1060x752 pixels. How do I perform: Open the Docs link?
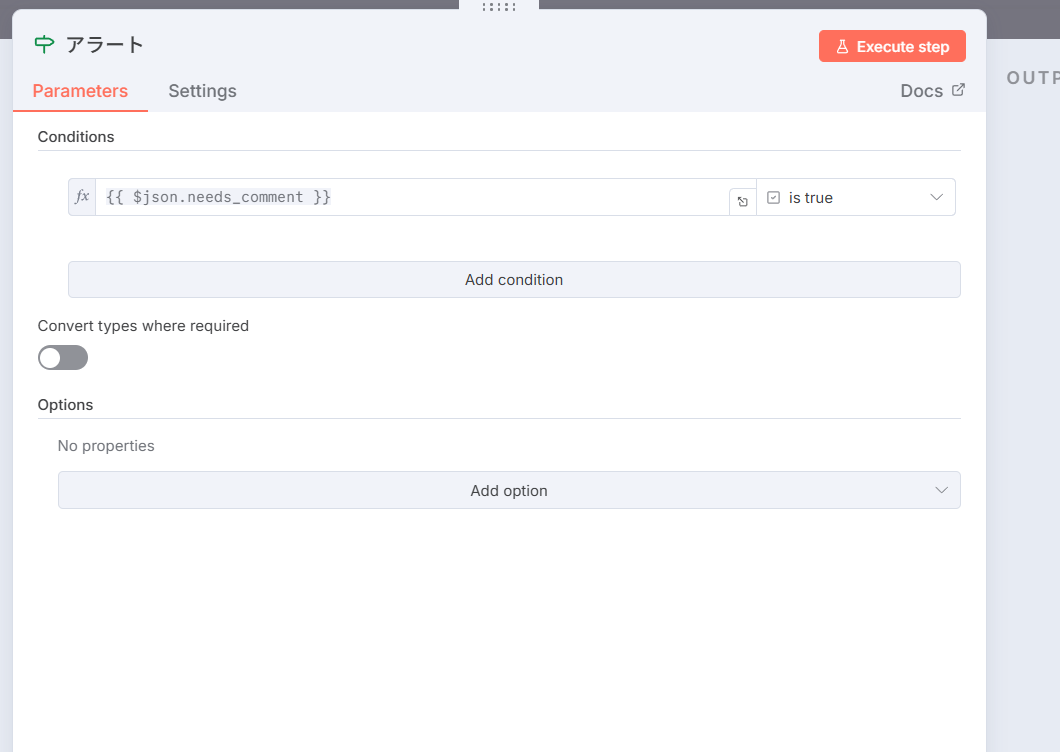pos(921,91)
